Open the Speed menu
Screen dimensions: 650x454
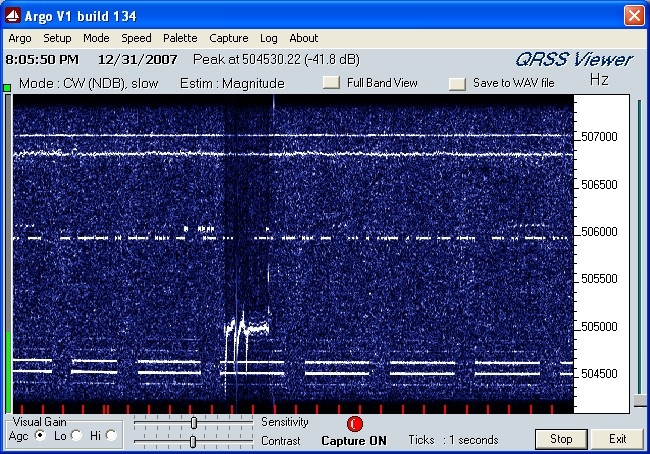(136, 39)
